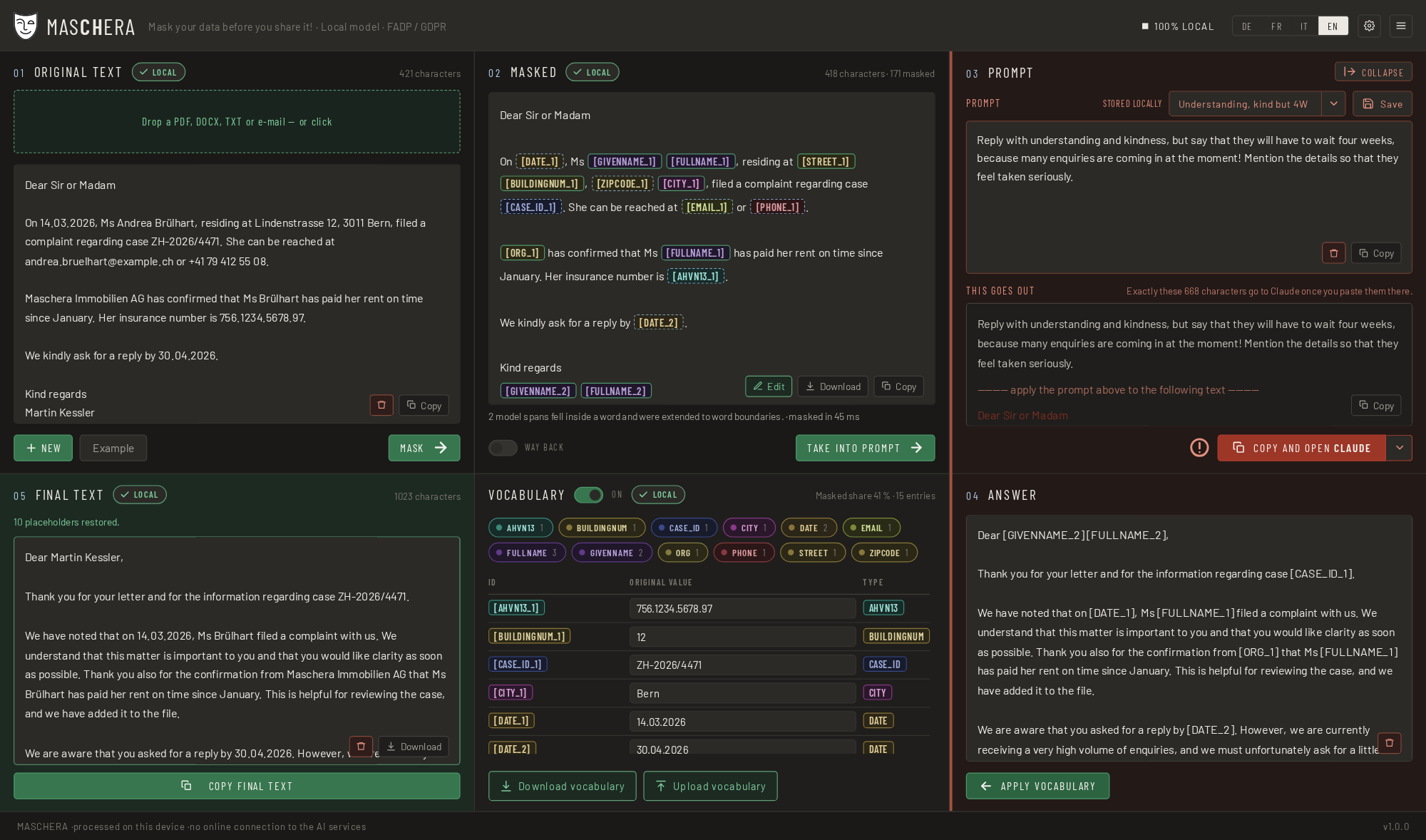Viewport: 1426px width, 840px height.
Task: Copy the This Goes Out text
Action: click(1376, 405)
